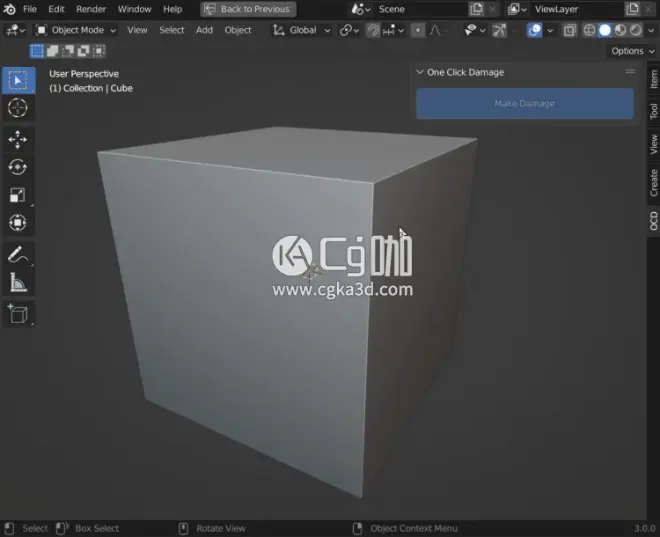Open the Render menu

[91, 9]
